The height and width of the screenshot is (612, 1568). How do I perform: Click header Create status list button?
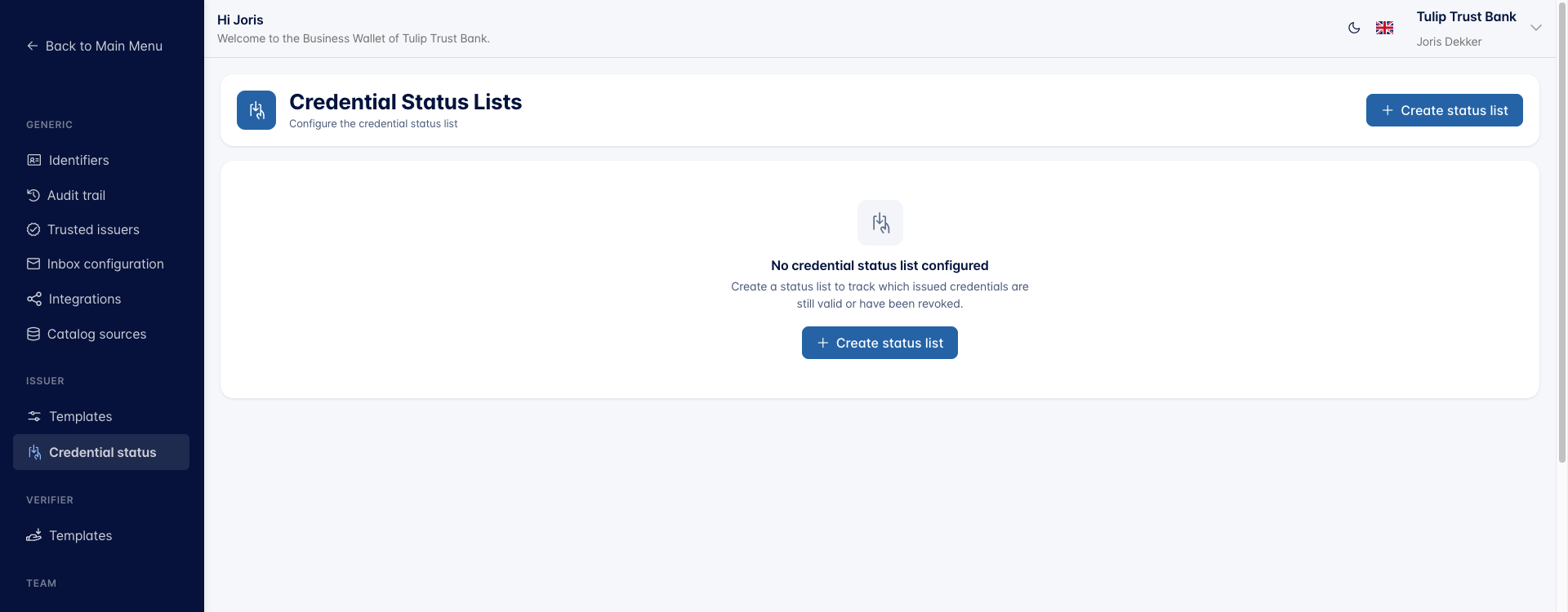[1444, 110]
